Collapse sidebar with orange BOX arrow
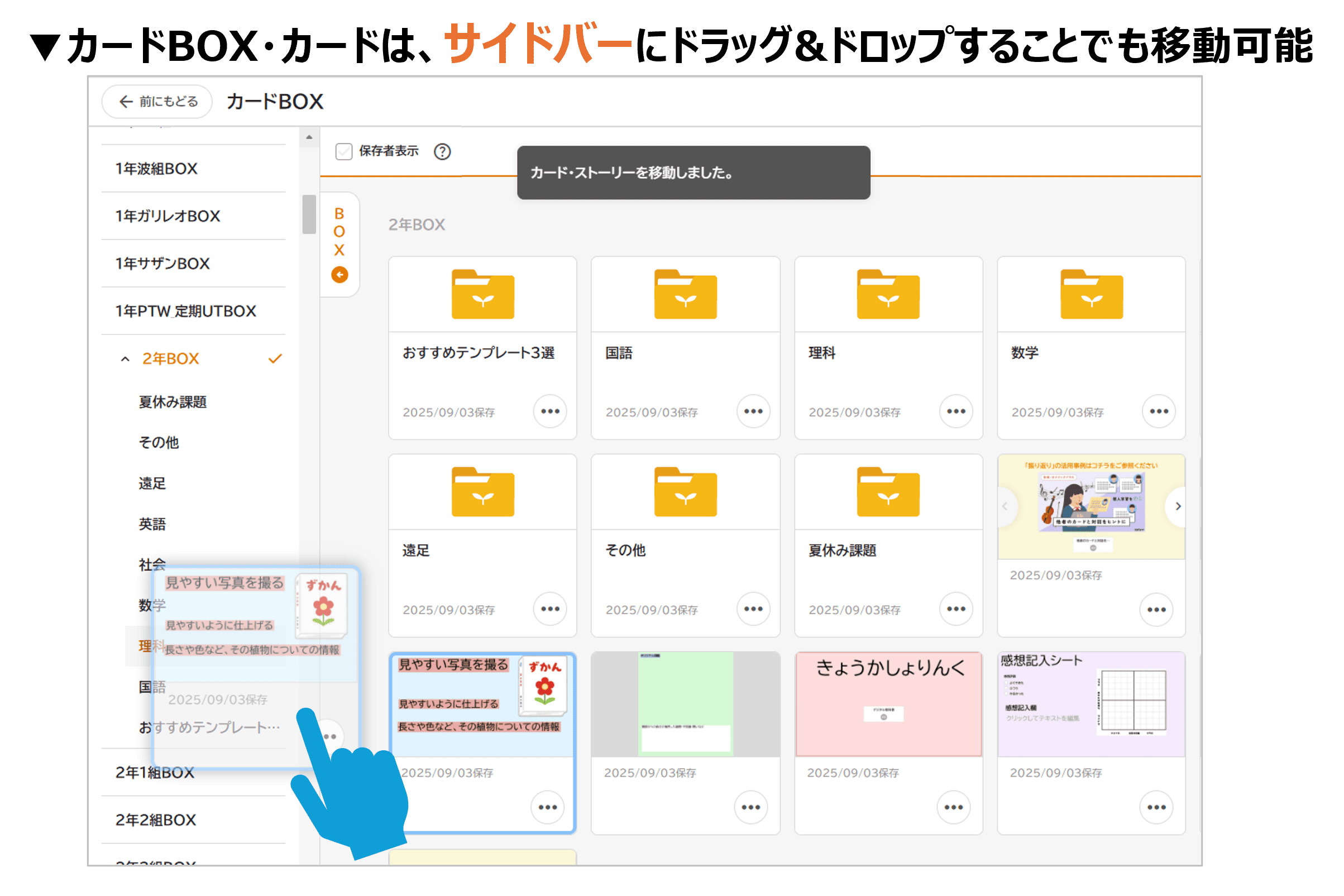The image size is (1344, 896). 339,275
